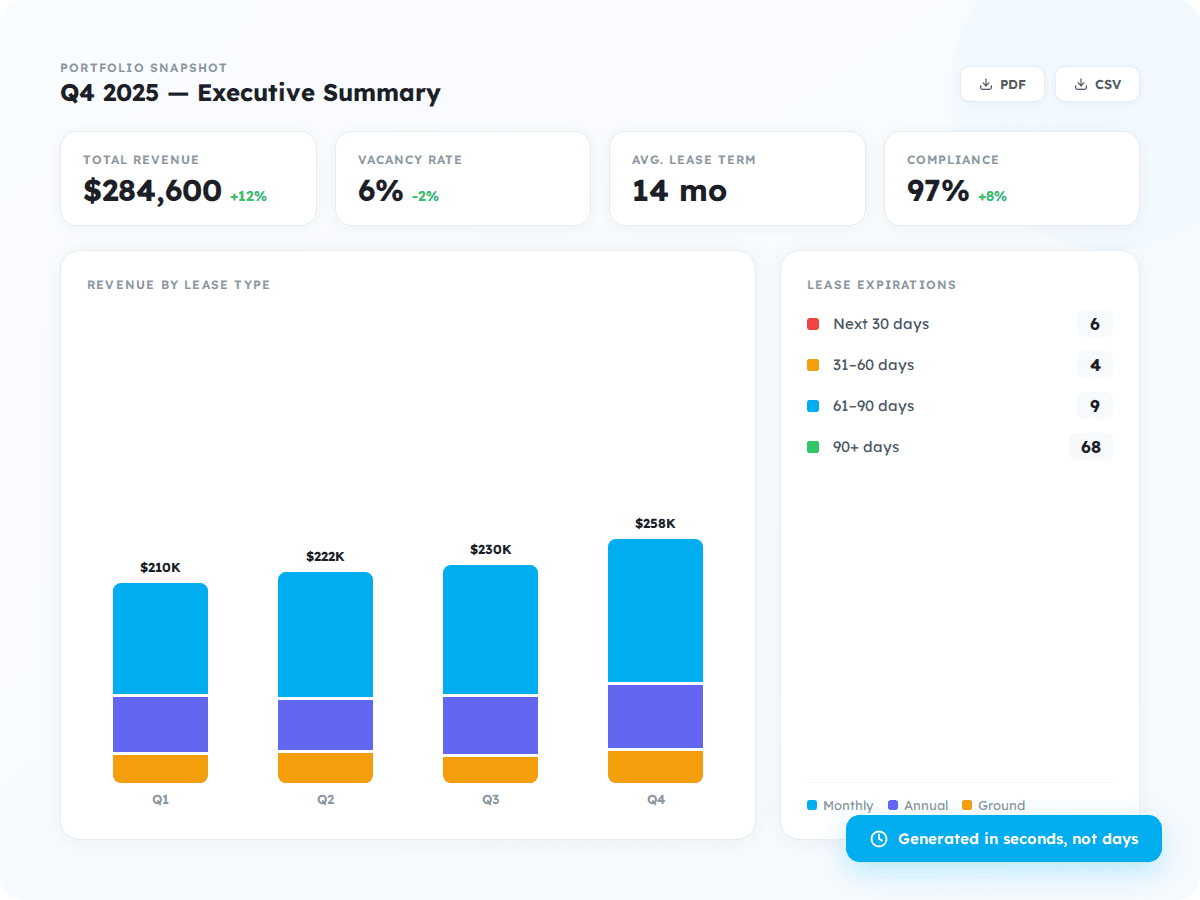Viewport: 1200px width, 900px height.
Task: Click the blue dot next to 61–90 days
Action: click(x=813, y=406)
